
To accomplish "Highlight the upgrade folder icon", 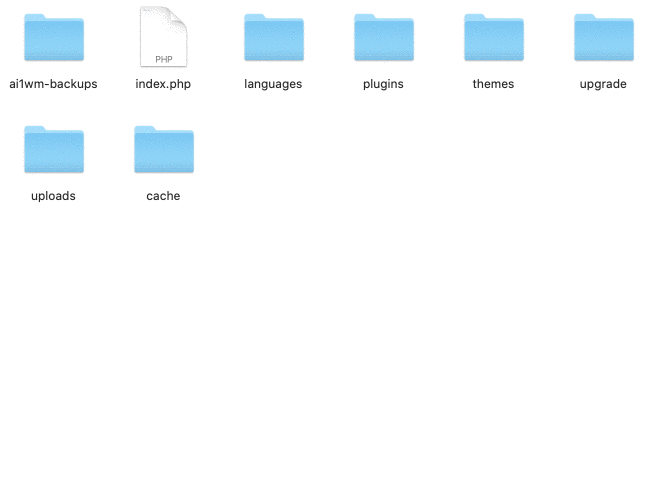I will click(x=603, y=38).
